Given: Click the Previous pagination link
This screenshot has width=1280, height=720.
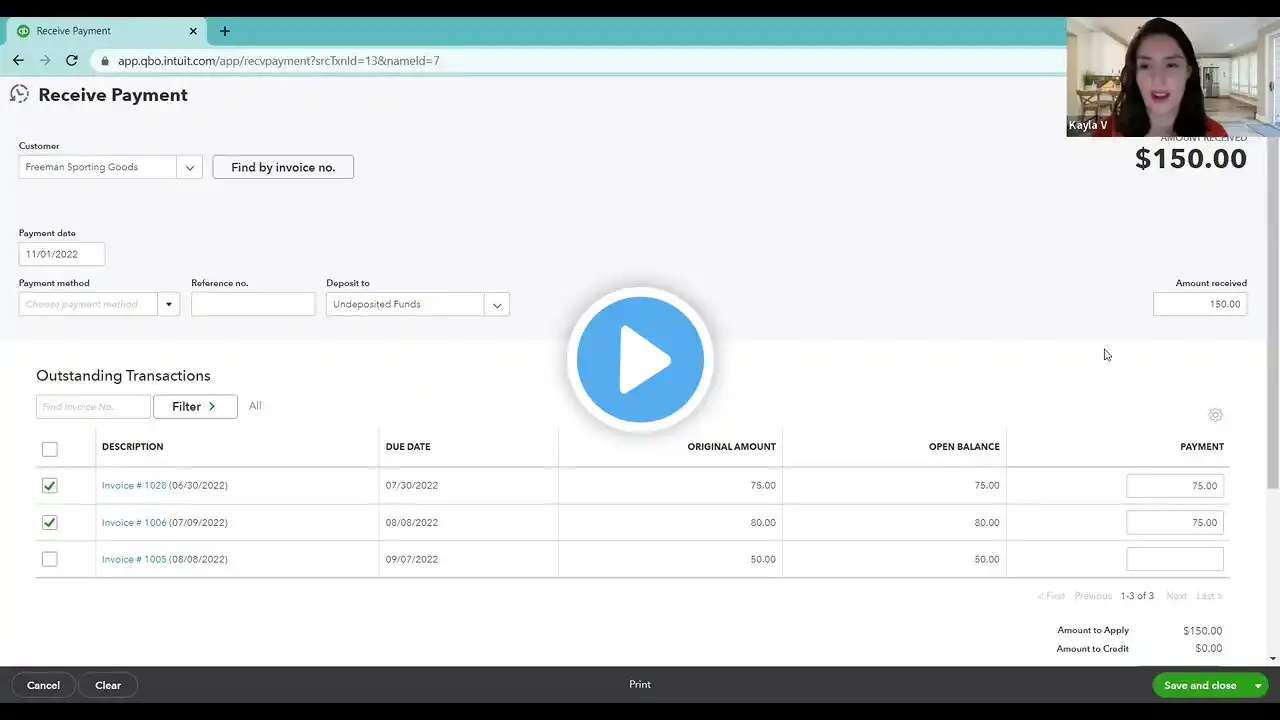Looking at the screenshot, I should point(1093,596).
